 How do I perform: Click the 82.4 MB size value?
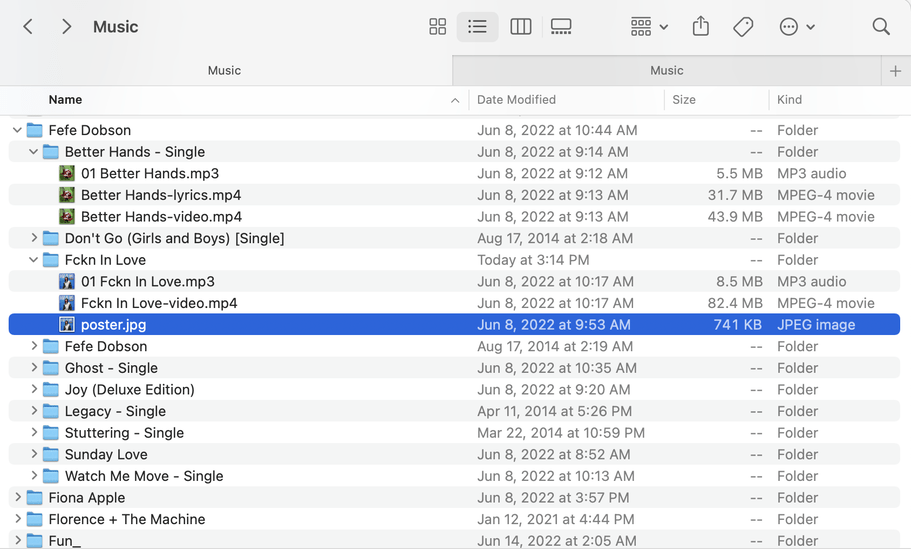pyautogui.click(x=734, y=303)
